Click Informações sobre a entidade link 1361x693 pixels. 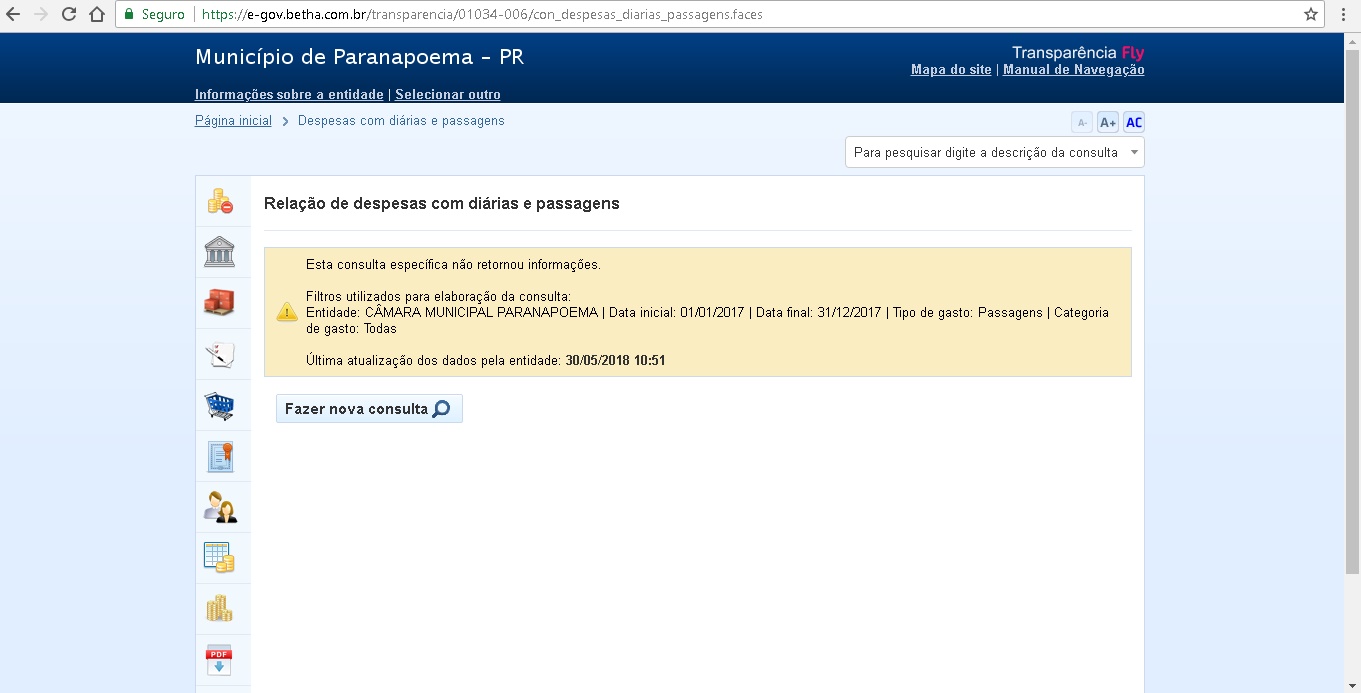(x=289, y=95)
